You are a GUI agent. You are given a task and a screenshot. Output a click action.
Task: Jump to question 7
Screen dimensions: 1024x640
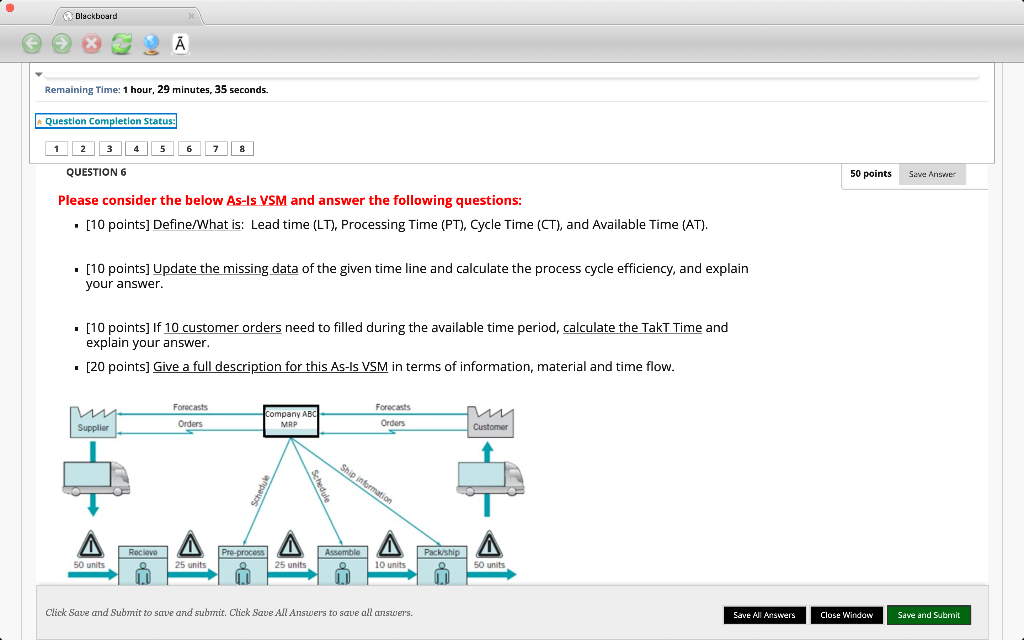click(216, 149)
